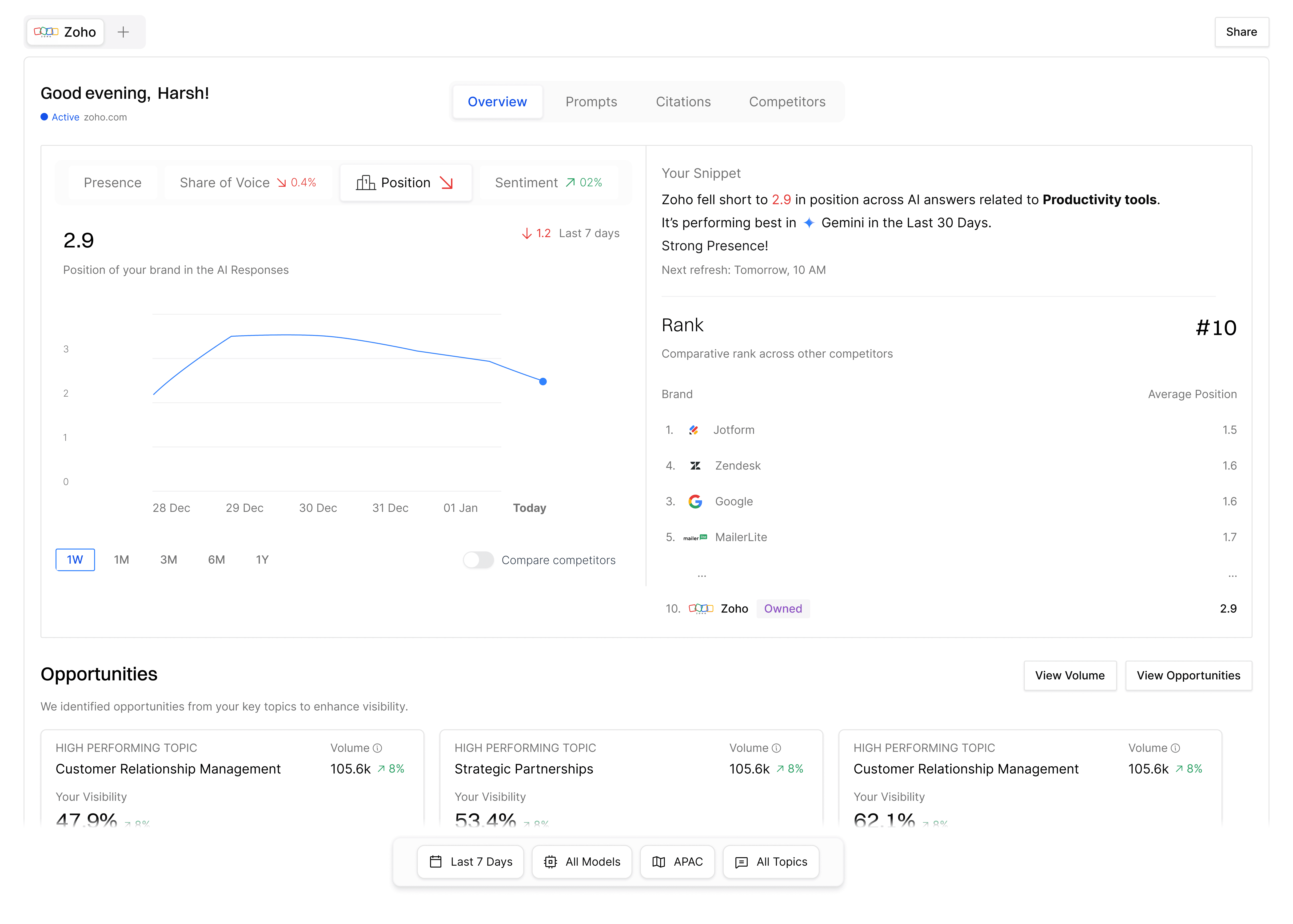Image resolution: width=1293 pixels, height=924 pixels.
Task: Click the Zendesk logo in the rank list
Action: coord(695,466)
